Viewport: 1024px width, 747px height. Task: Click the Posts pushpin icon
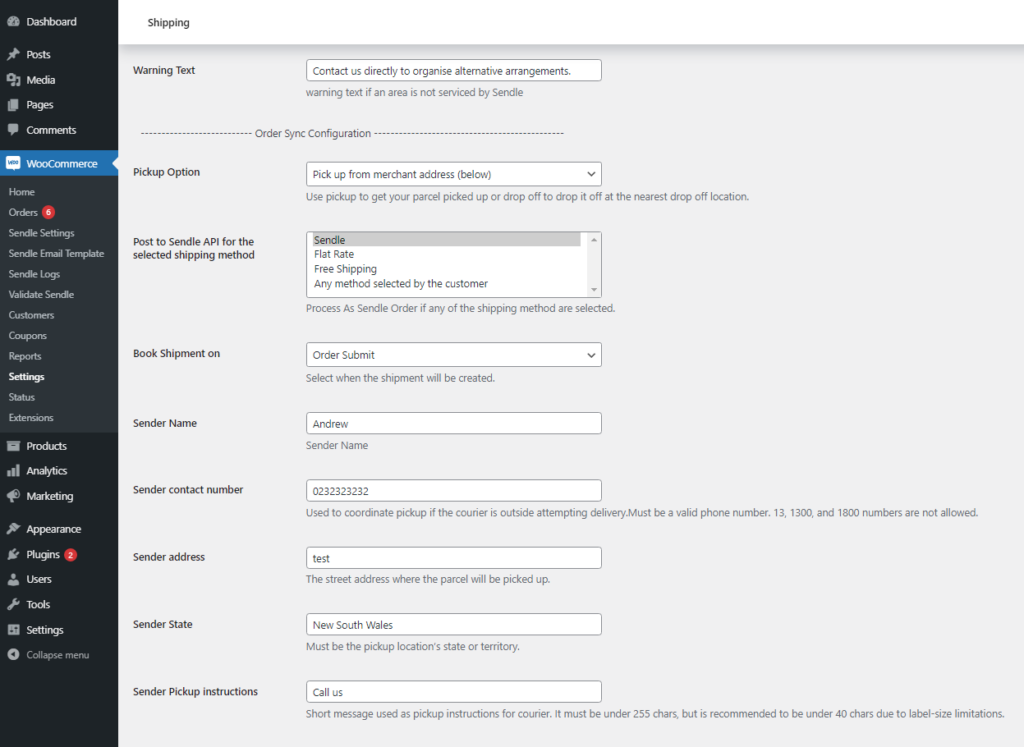tap(13, 54)
